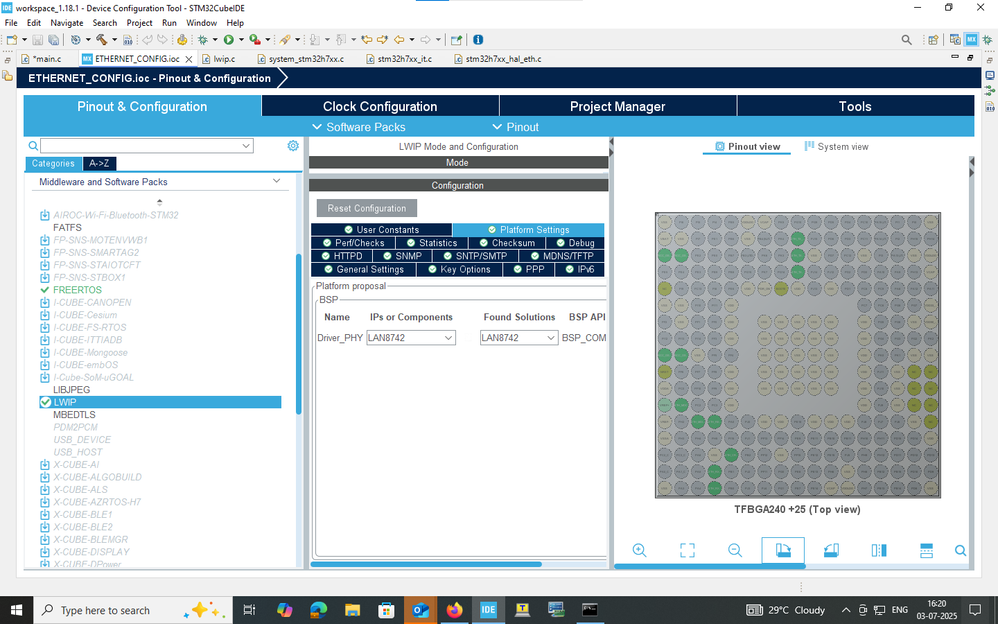998x624 pixels.
Task: Click the Save All toolbar icon
Action: pos(53,39)
